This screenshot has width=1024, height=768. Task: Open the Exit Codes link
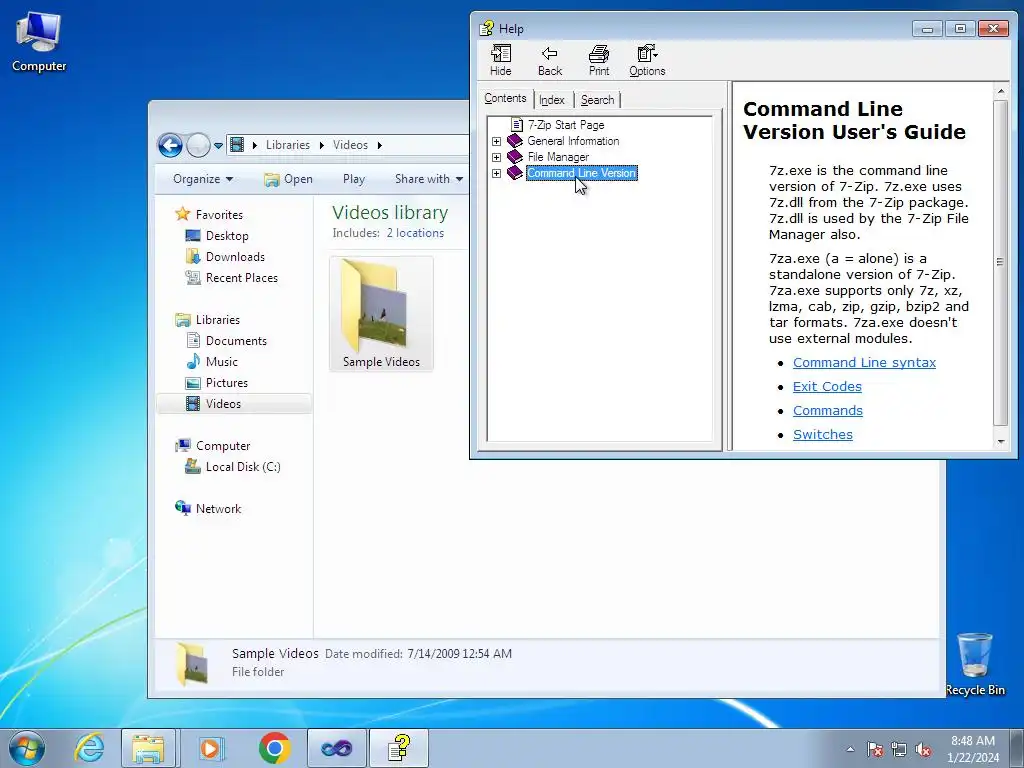[x=827, y=387]
